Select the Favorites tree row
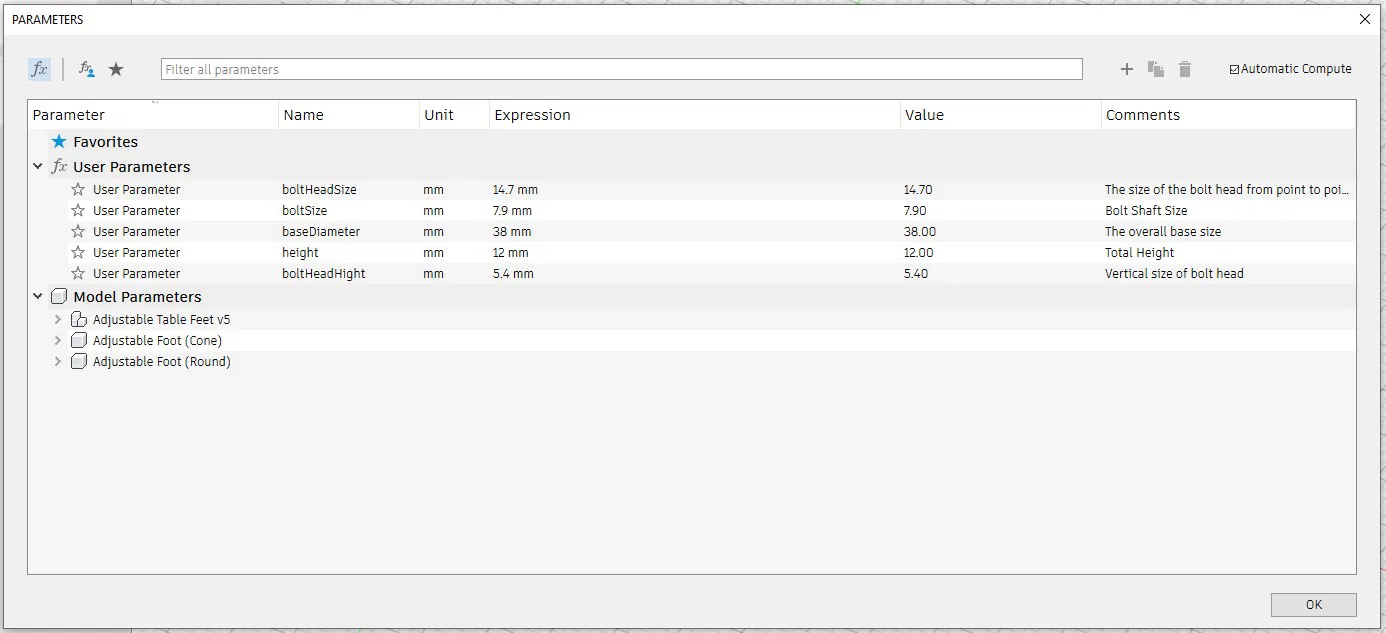The width and height of the screenshot is (1386, 633). (x=692, y=142)
